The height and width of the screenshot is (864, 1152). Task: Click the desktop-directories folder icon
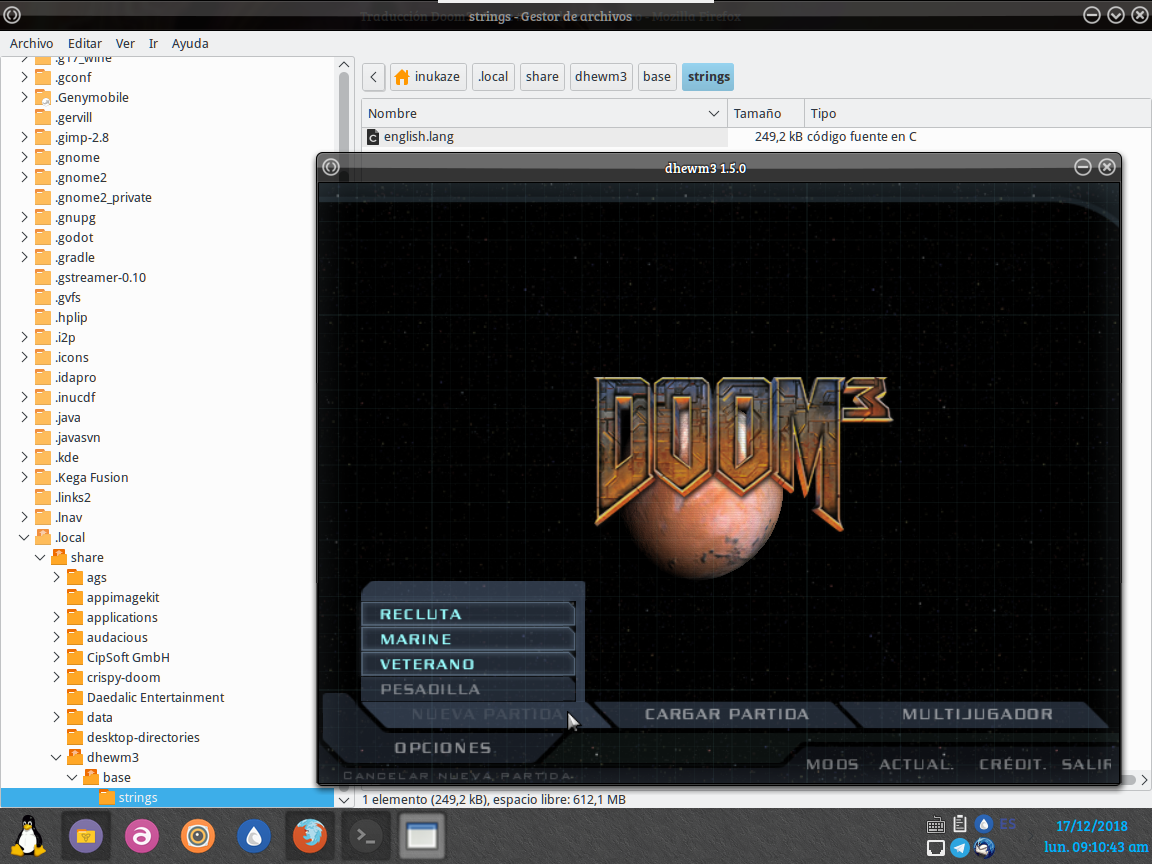point(75,737)
